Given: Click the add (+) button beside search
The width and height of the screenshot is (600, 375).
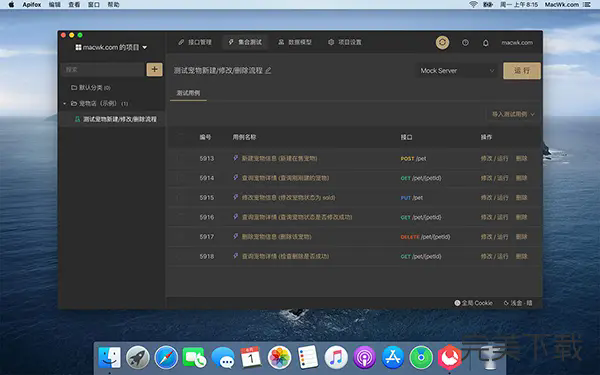Looking at the screenshot, I should [x=154, y=69].
